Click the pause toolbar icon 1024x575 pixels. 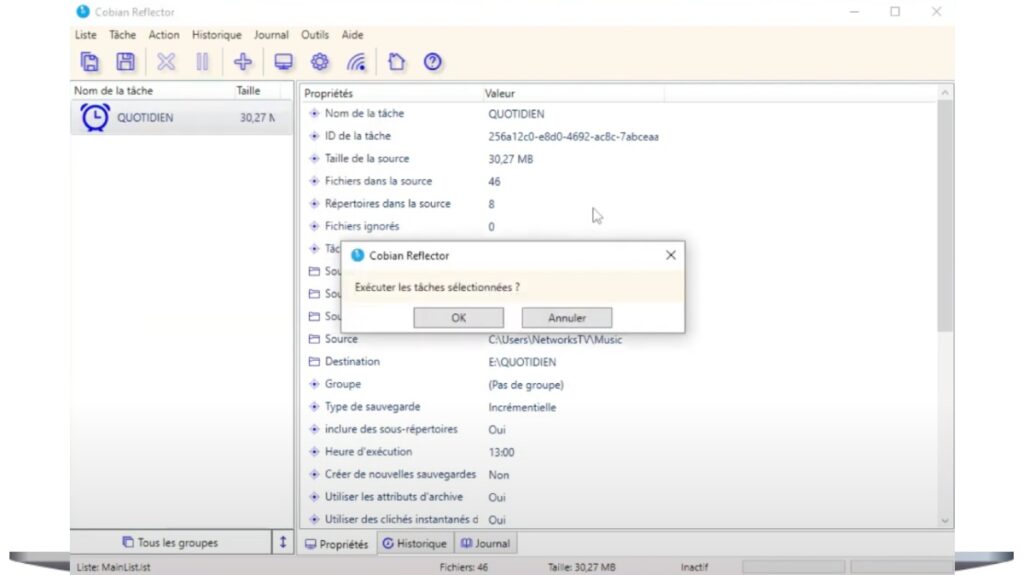pyautogui.click(x=202, y=62)
